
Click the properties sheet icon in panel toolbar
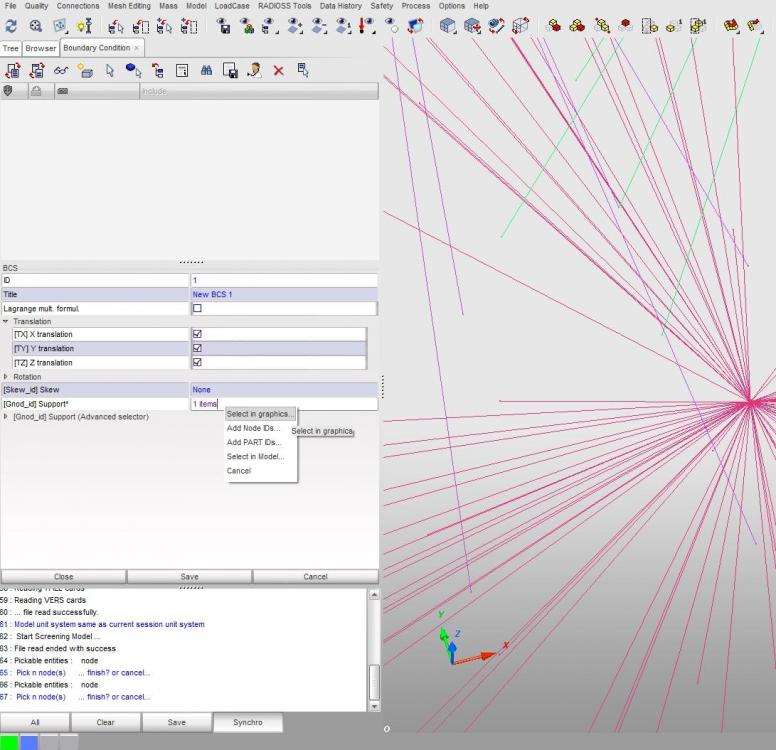click(x=182, y=71)
